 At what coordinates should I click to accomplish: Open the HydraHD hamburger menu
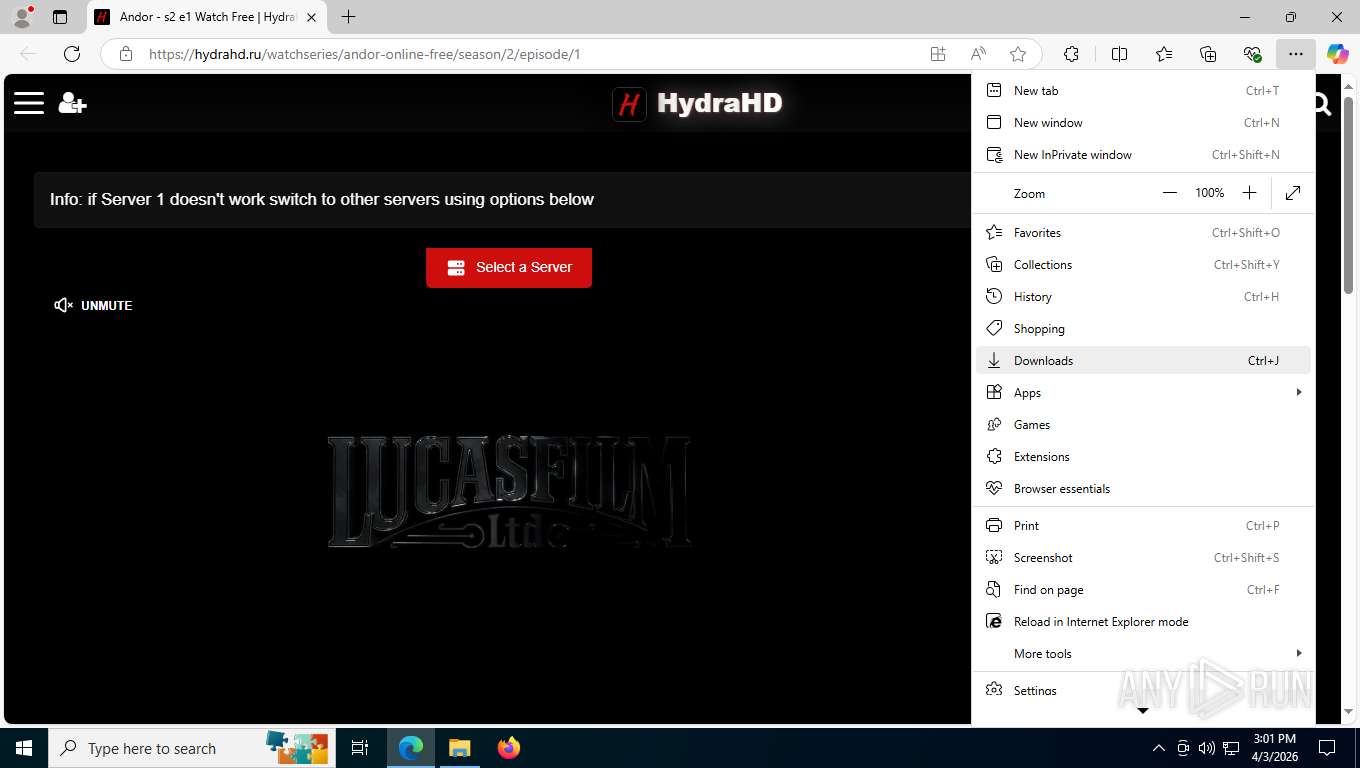click(x=29, y=103)
